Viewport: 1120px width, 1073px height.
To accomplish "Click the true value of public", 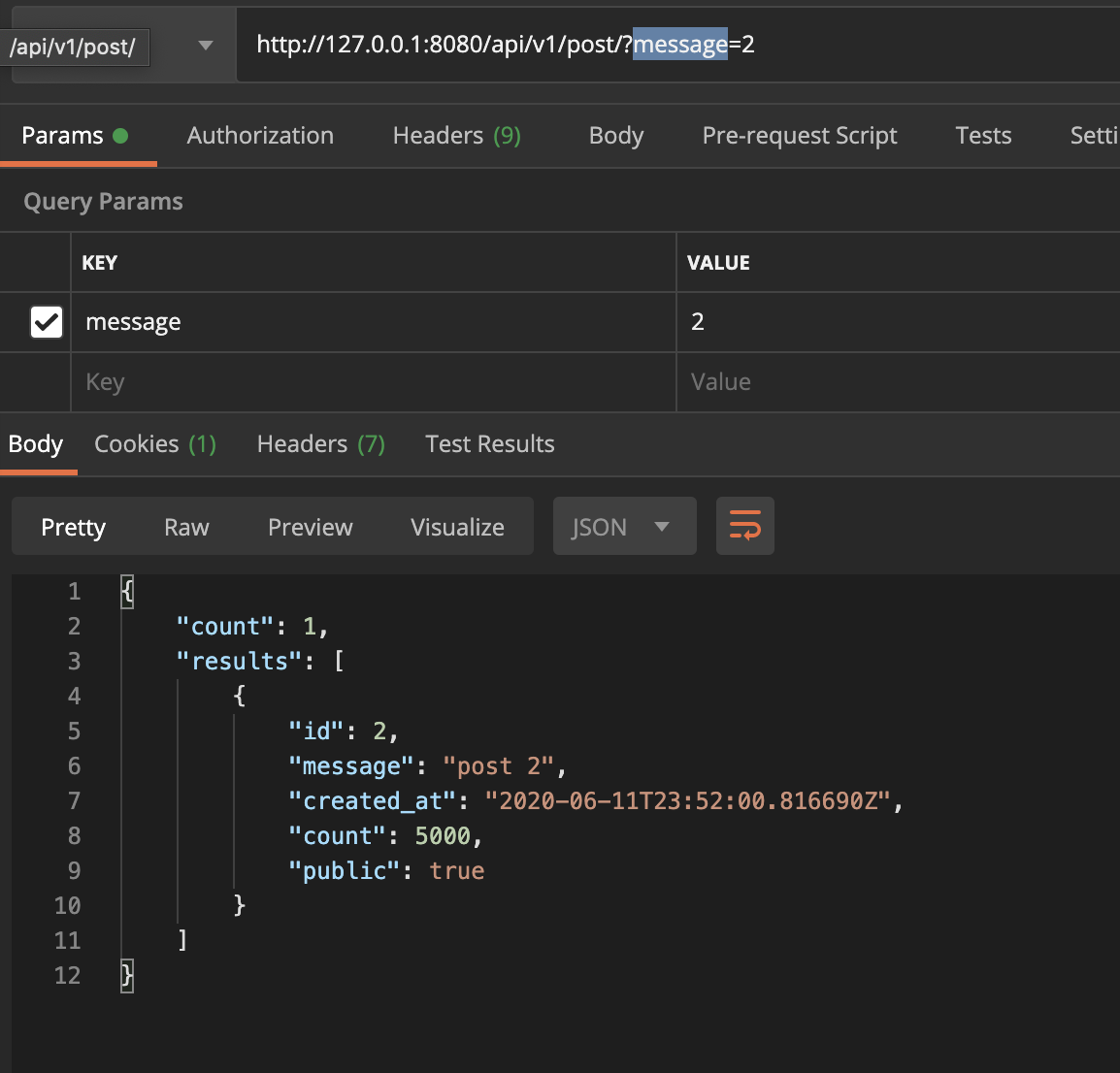I will point(456,871).
